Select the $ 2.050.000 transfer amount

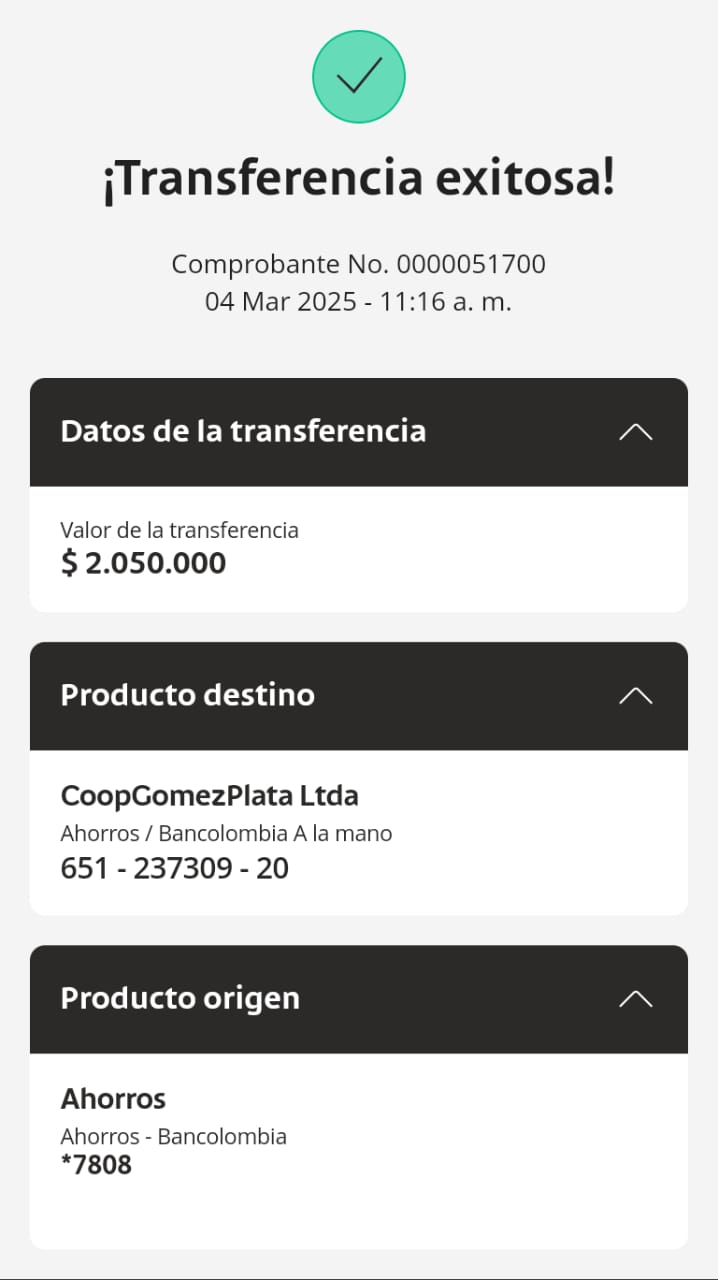[144, 563]
